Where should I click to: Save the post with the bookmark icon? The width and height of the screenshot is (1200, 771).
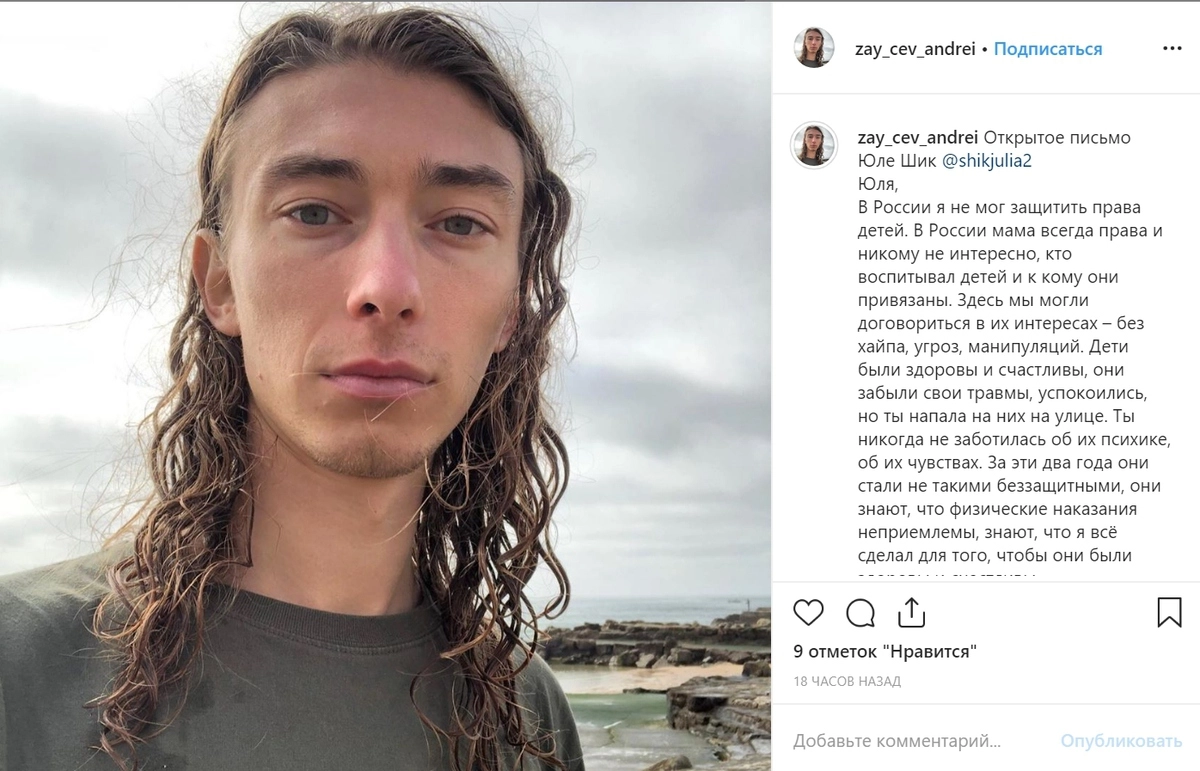[x=1169, y=612]
